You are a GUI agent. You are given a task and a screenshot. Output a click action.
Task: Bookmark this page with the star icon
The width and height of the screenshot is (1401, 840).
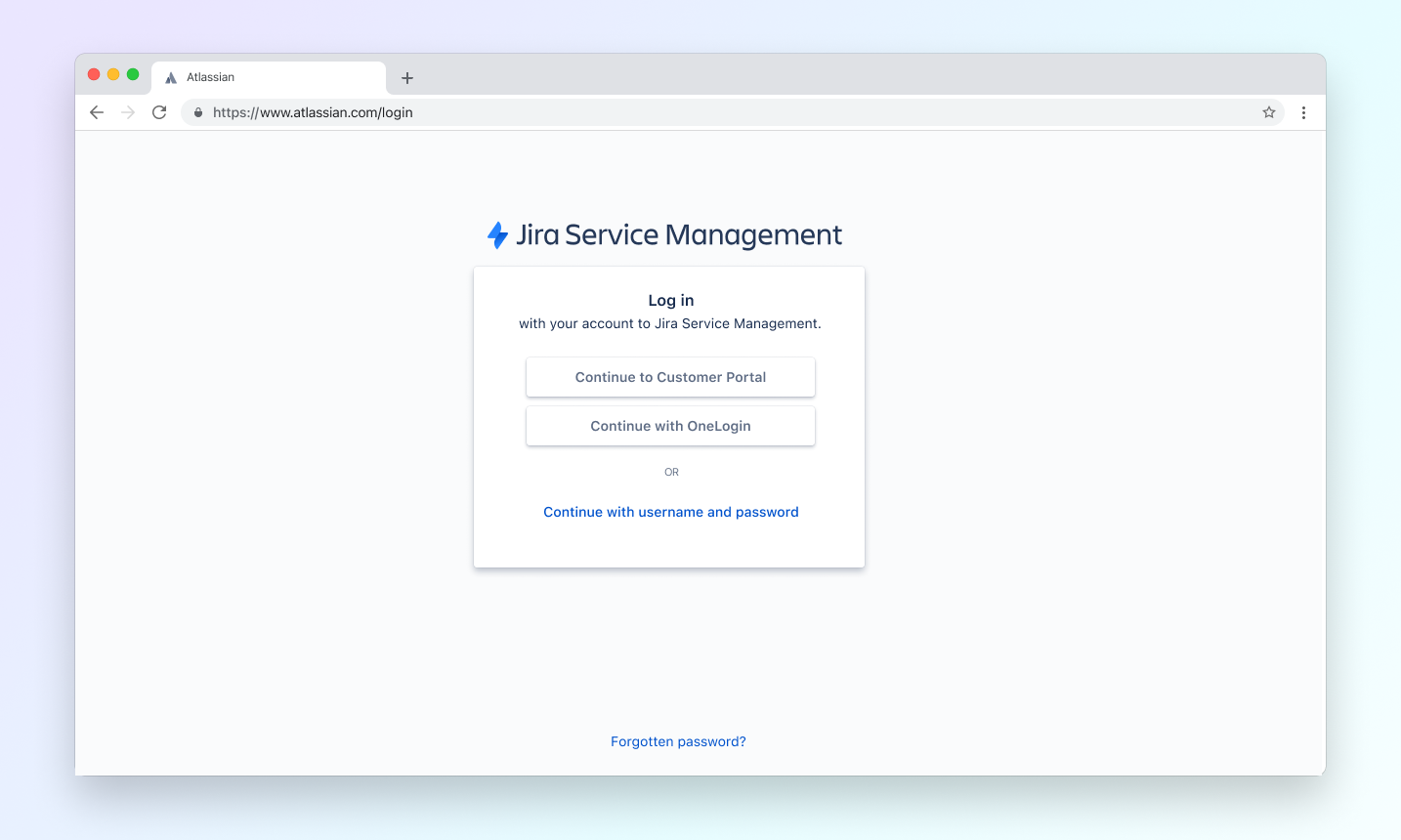click(x=1269, y=112)
